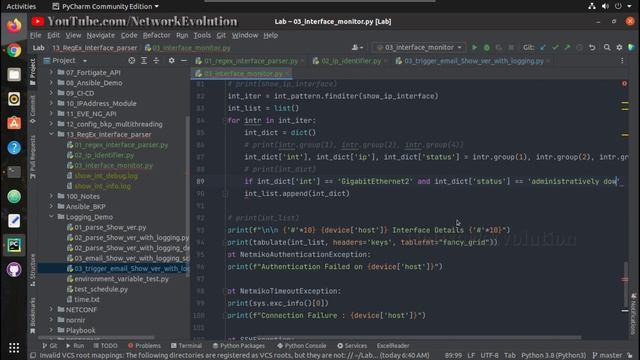Open Firefox from the dock
640x360 pixels.
pyautogui.click(x=14, y=26)
